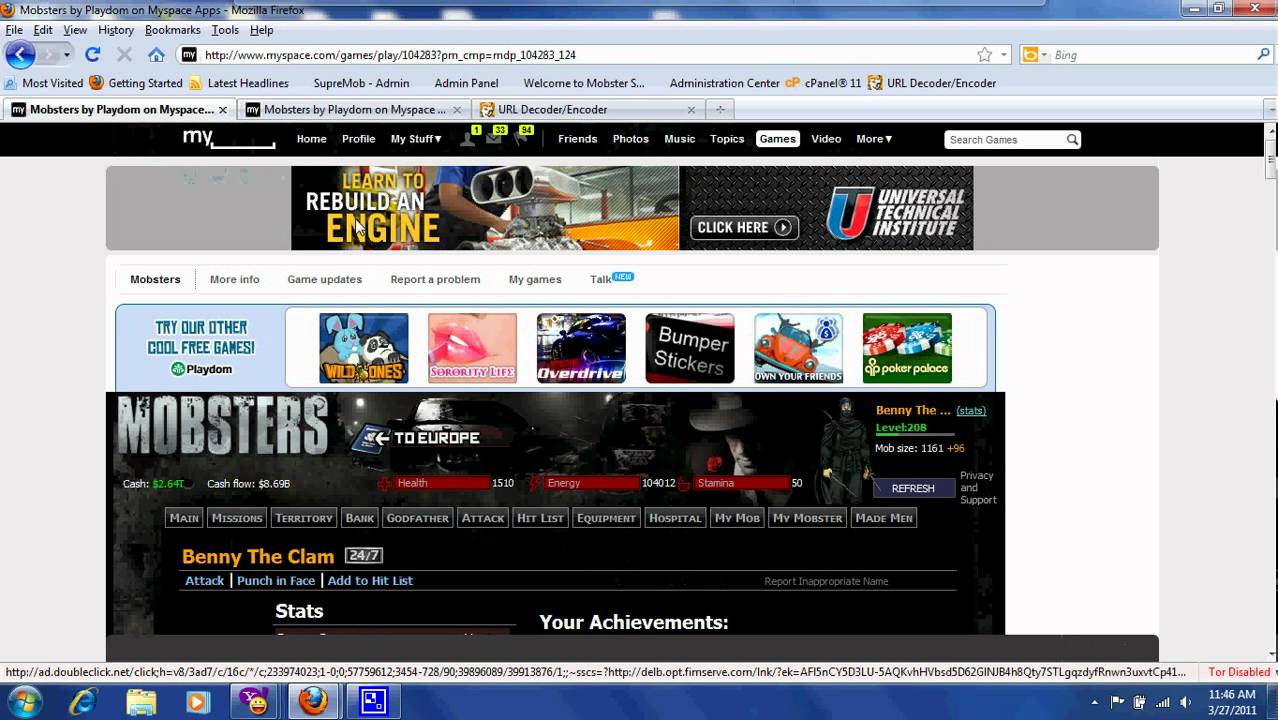Expand the More dropdown in Myspace nav
Viewport: 1278px width, 720px height.
[x=874, y=139]
